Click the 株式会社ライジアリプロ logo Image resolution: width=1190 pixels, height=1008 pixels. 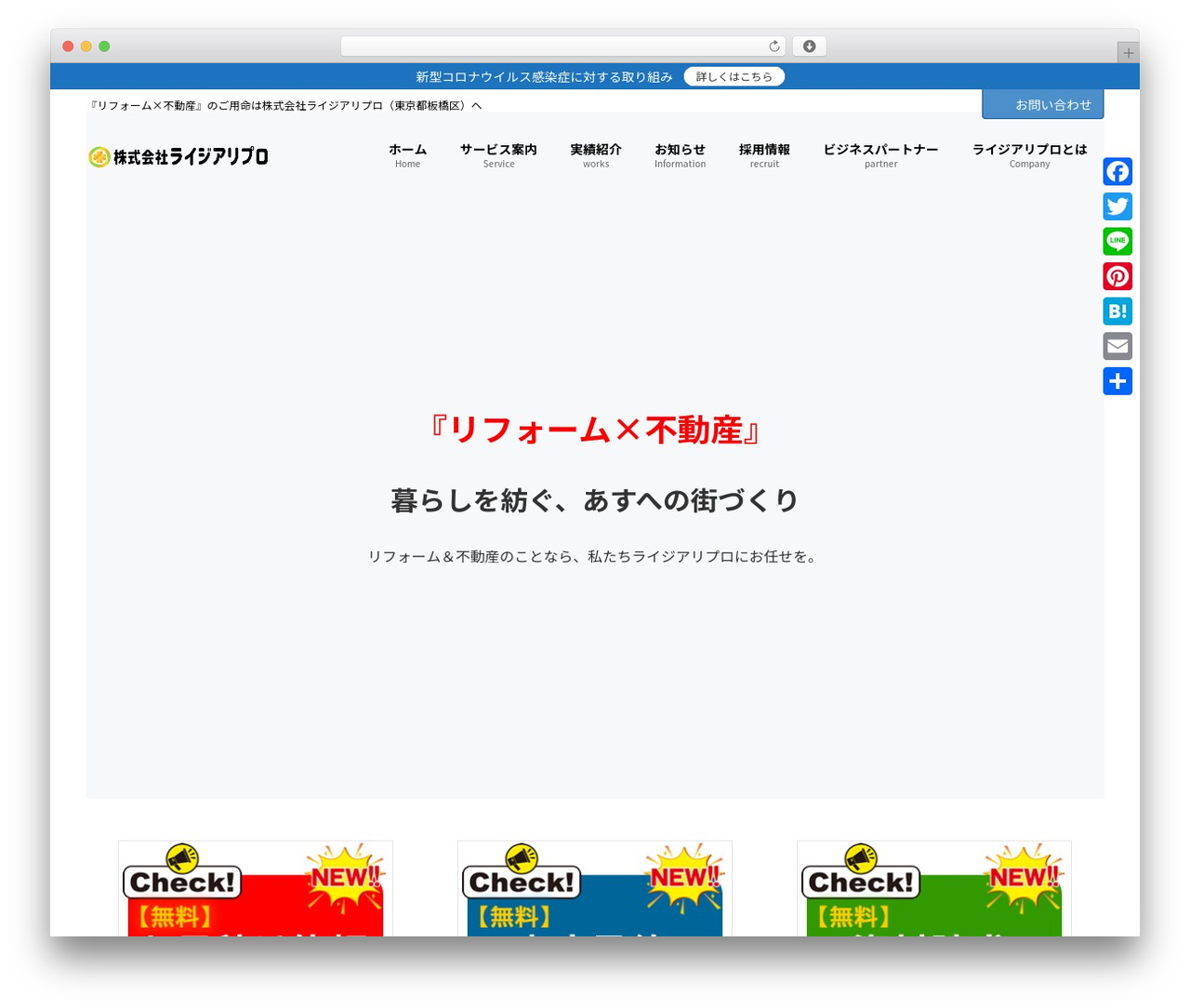pos(178,156)
